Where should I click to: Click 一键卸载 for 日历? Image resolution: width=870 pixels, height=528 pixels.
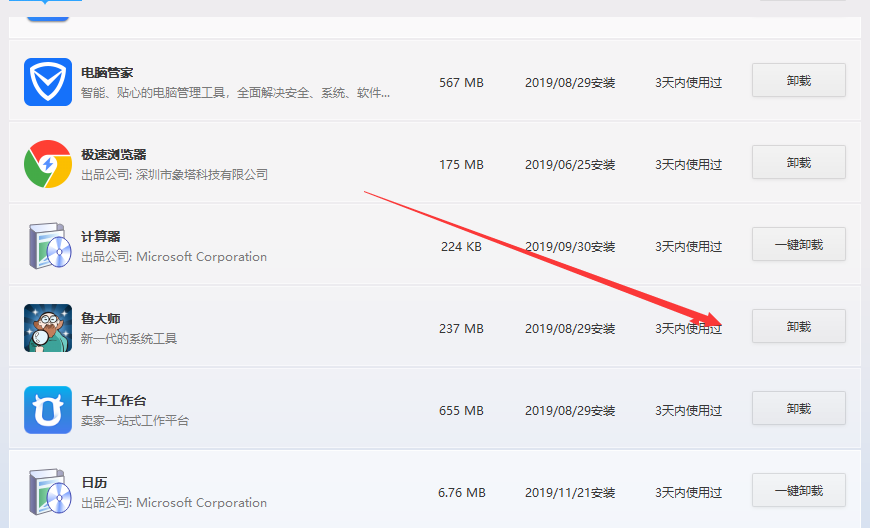[x=798, y=490]
